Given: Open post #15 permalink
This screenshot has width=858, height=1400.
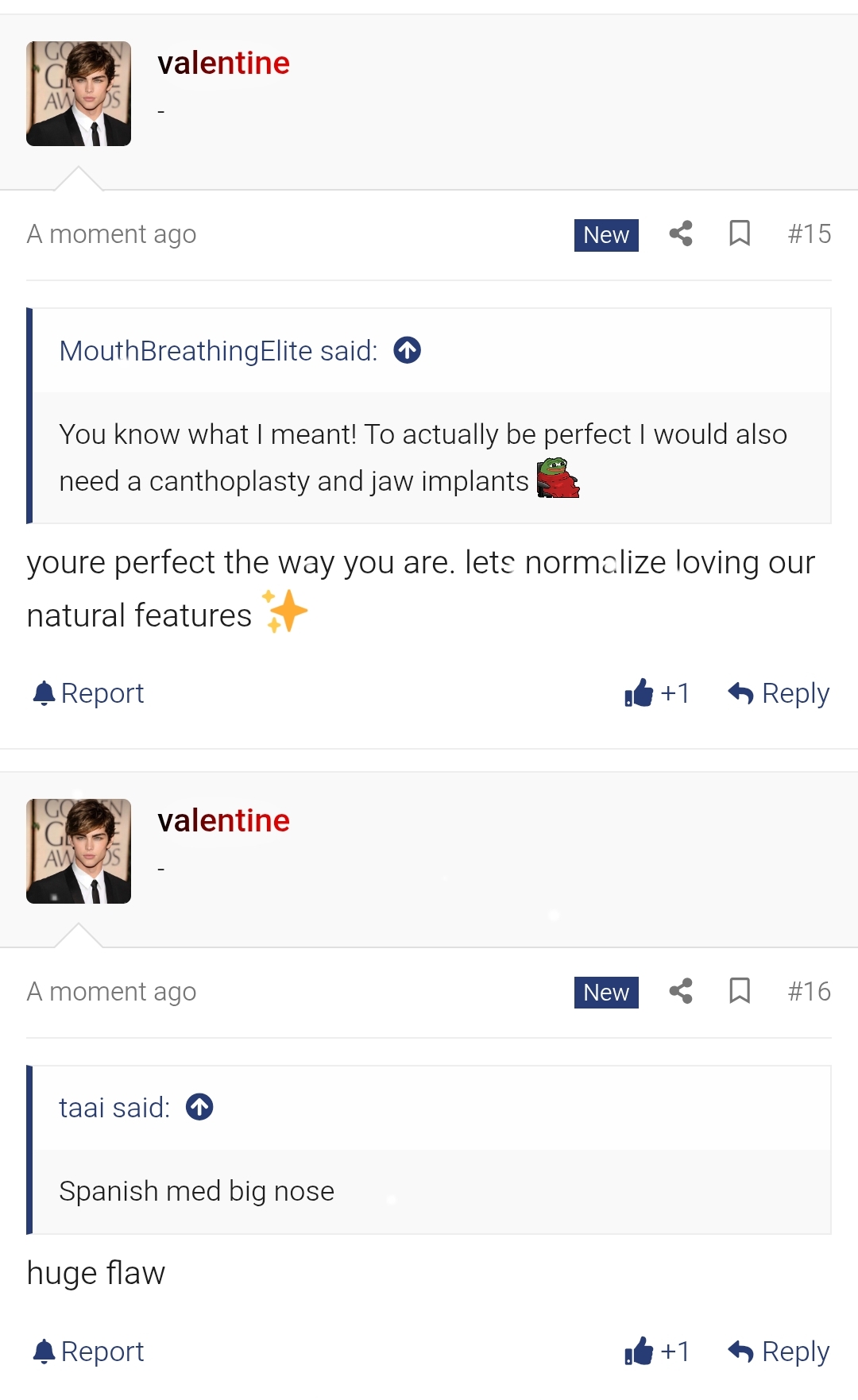Looking at the screenshot, I should coord(809,233).
